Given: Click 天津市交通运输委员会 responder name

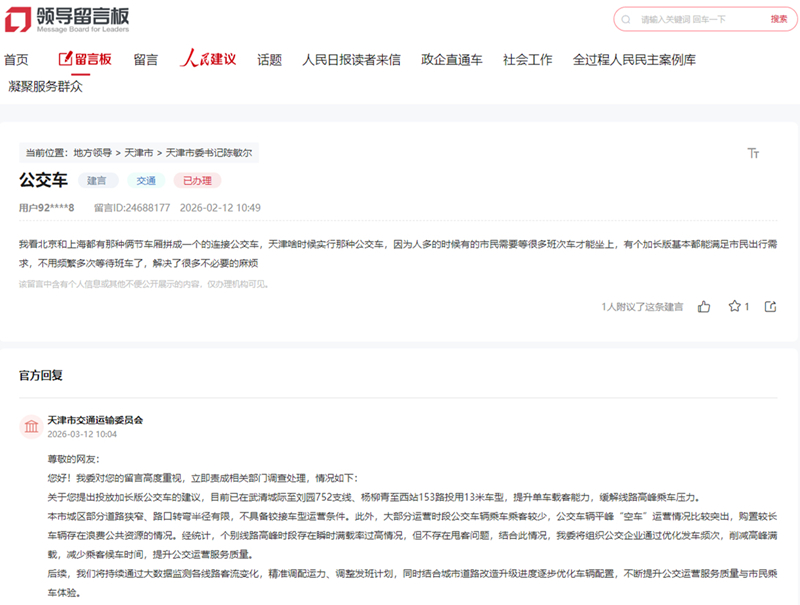Looking at the screenshot, I should tap(95, 420).
